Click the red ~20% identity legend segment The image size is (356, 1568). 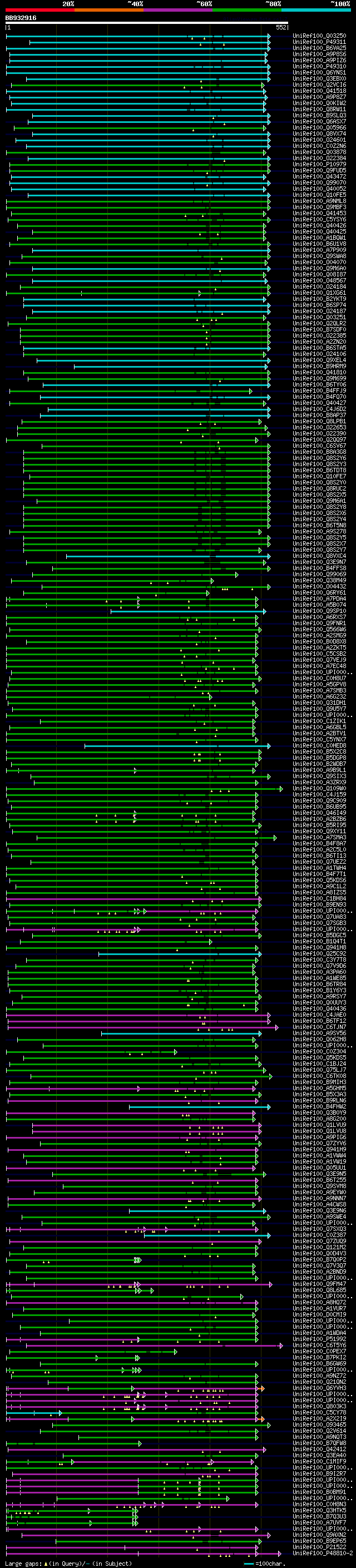point(39,10)
